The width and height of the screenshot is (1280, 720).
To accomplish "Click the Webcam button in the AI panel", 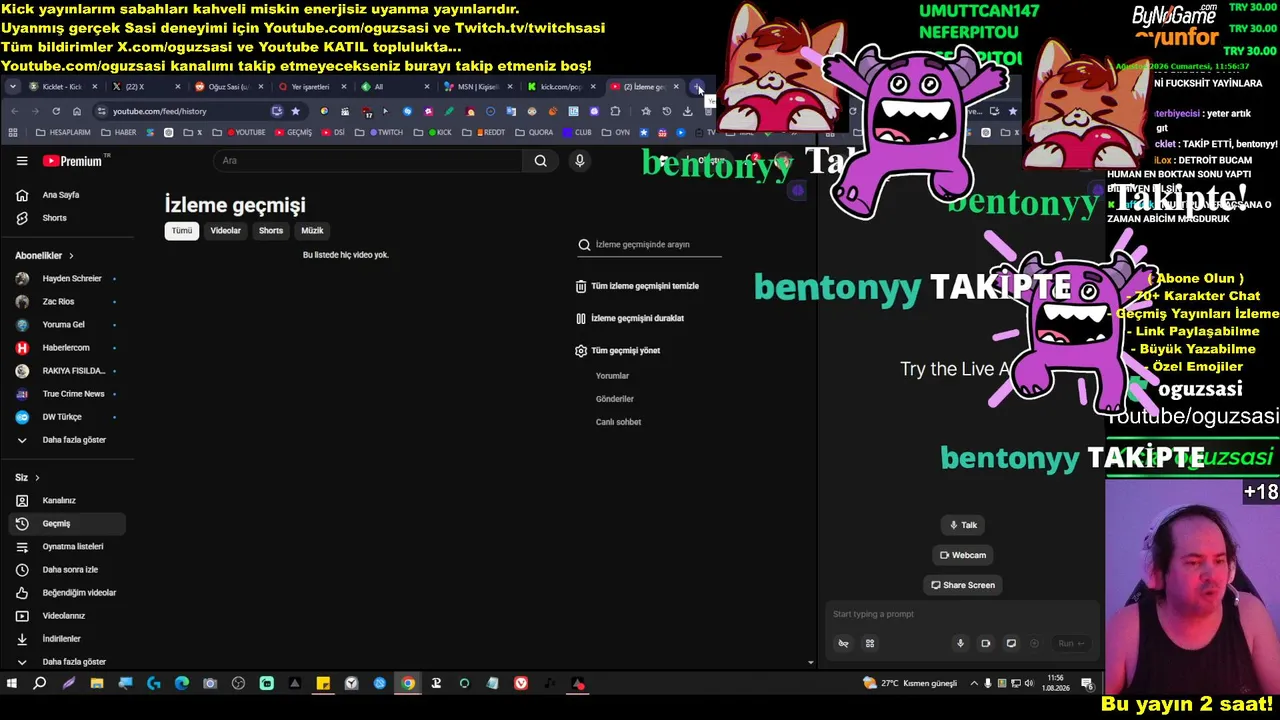I will 963,555.
